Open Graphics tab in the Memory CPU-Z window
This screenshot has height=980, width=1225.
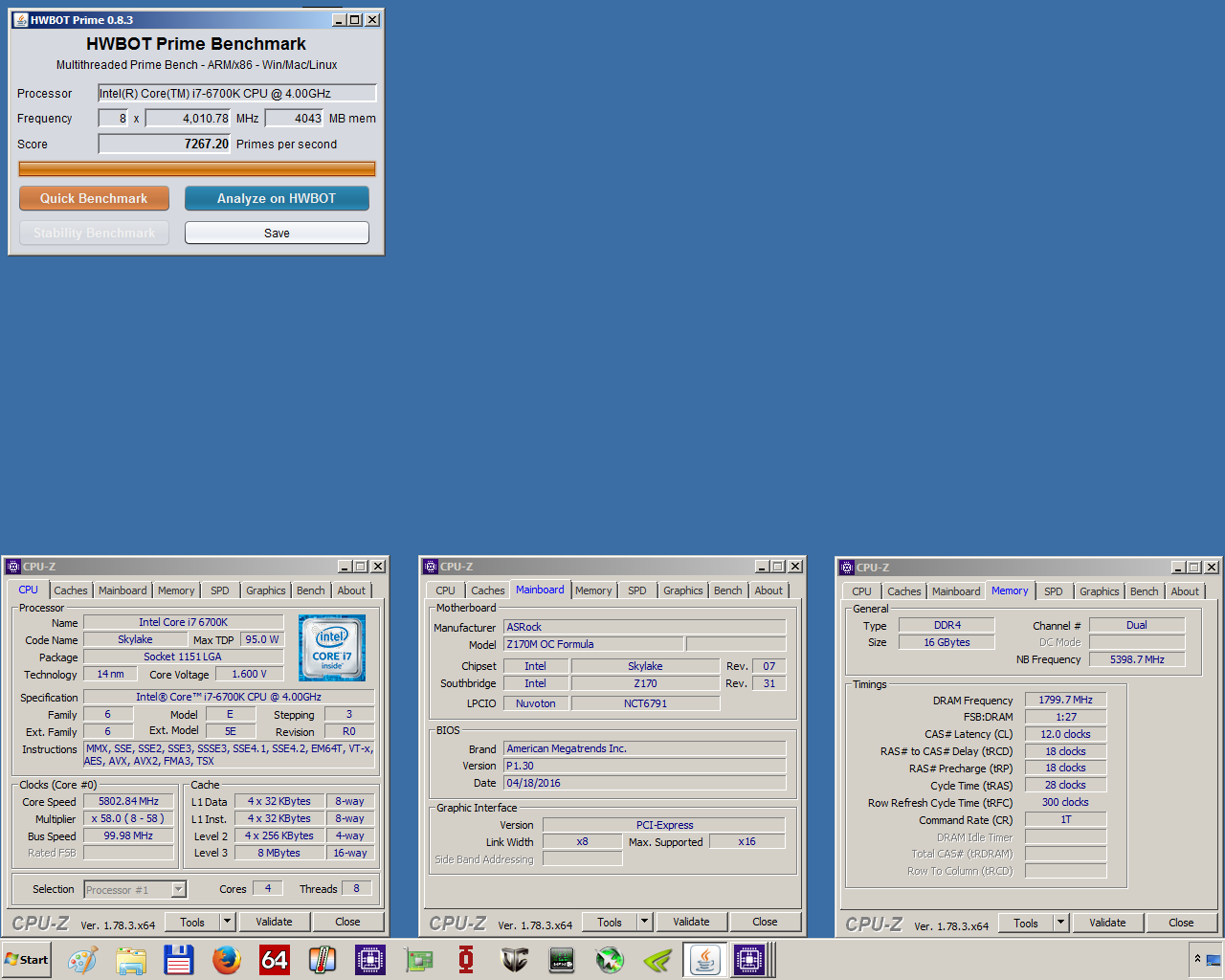[1099, 591]
